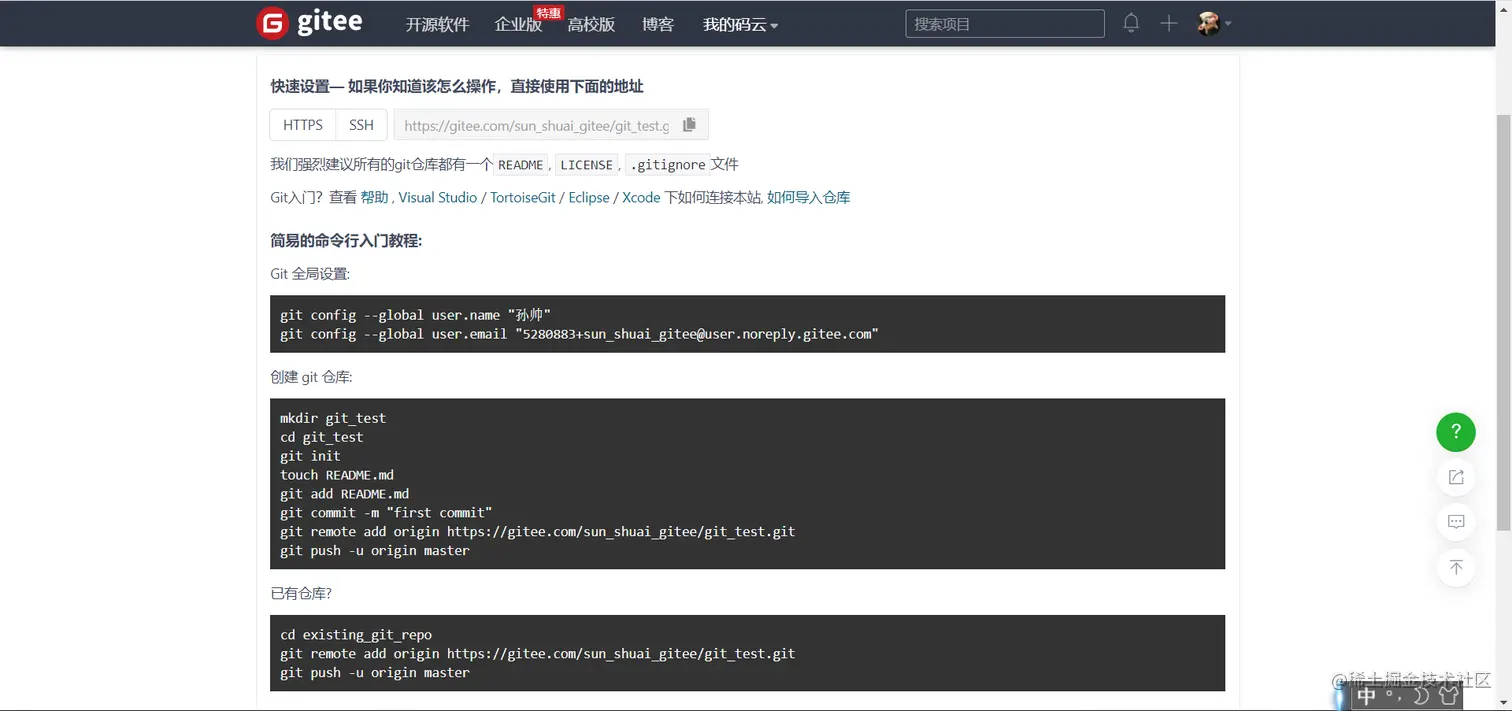Open the notifications bell
The image size is (1512, 711).
[x=1131, y=23]
